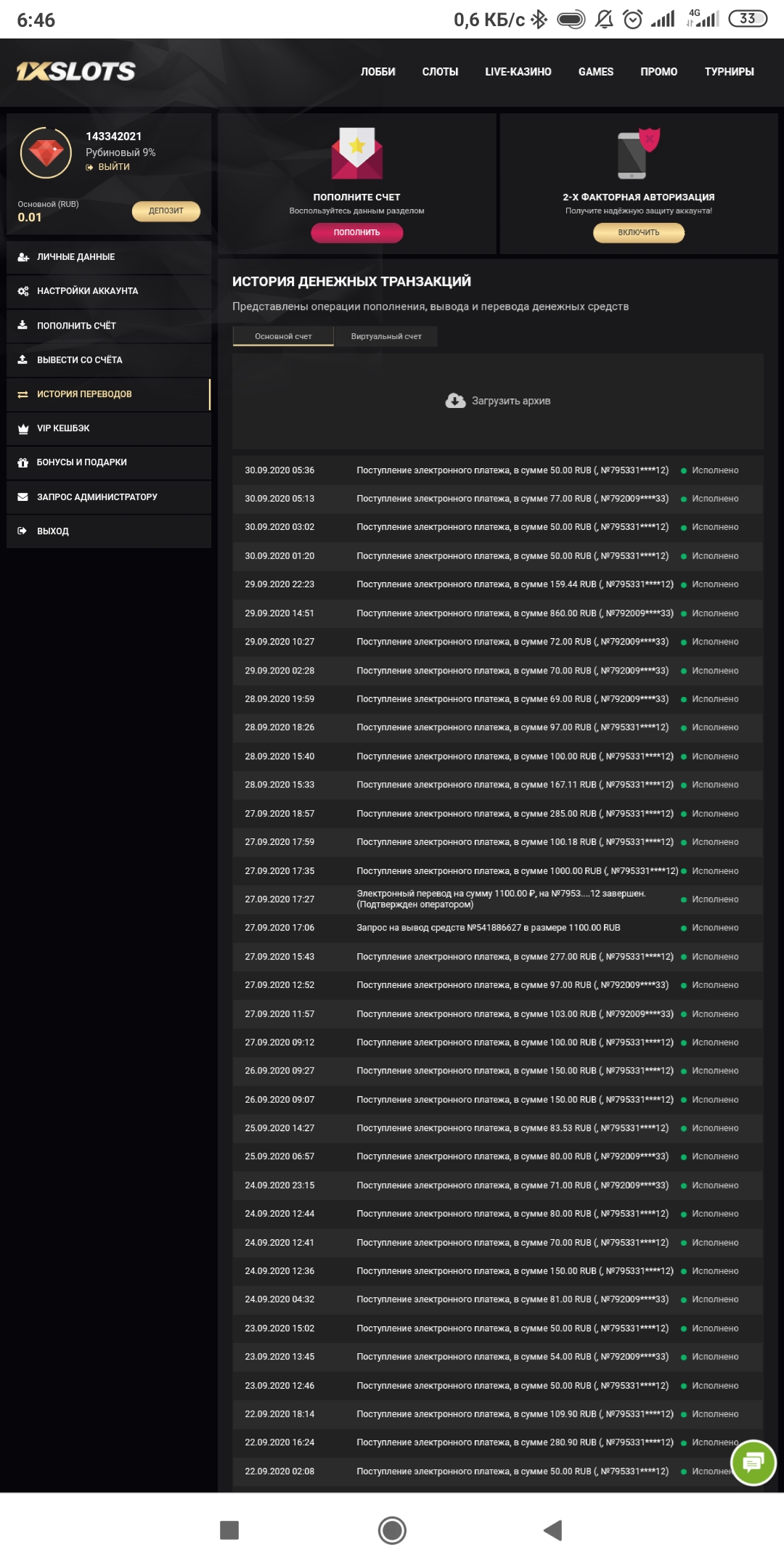The image size is (784, 1568).
Task: Click the ДЕПОЗИТ button
Action: (166, 211)
